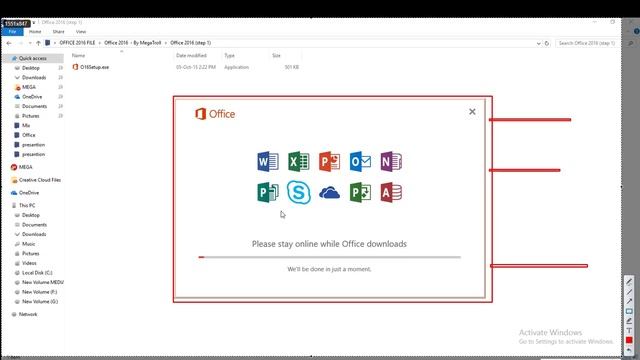Open the red color swatch in capture toolbar

[x=629, y=340]
